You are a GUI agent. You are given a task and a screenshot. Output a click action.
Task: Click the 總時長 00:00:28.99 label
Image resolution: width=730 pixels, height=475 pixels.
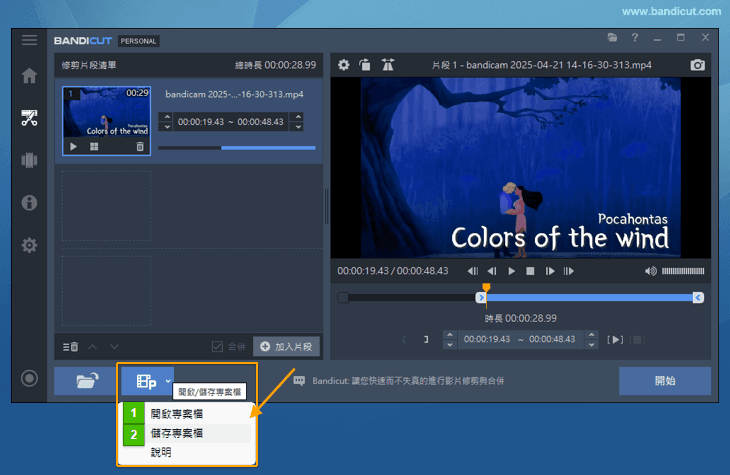pos(276,65)
